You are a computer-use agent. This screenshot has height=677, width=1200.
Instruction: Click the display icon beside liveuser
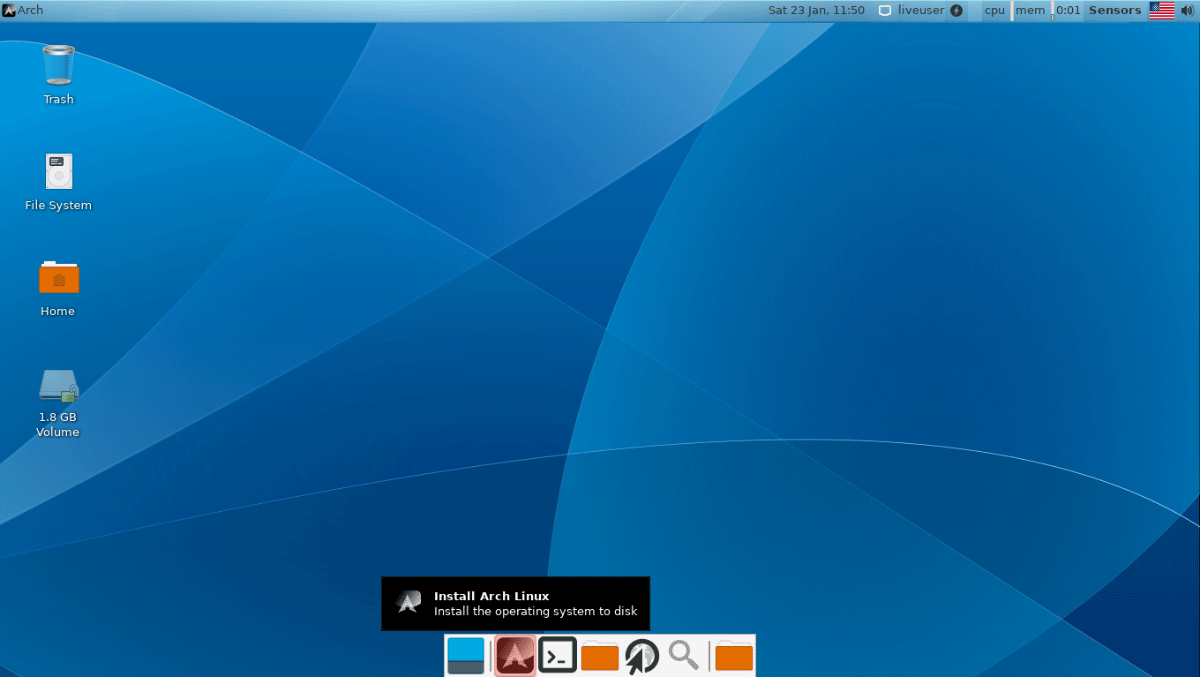tap(884, 10)
